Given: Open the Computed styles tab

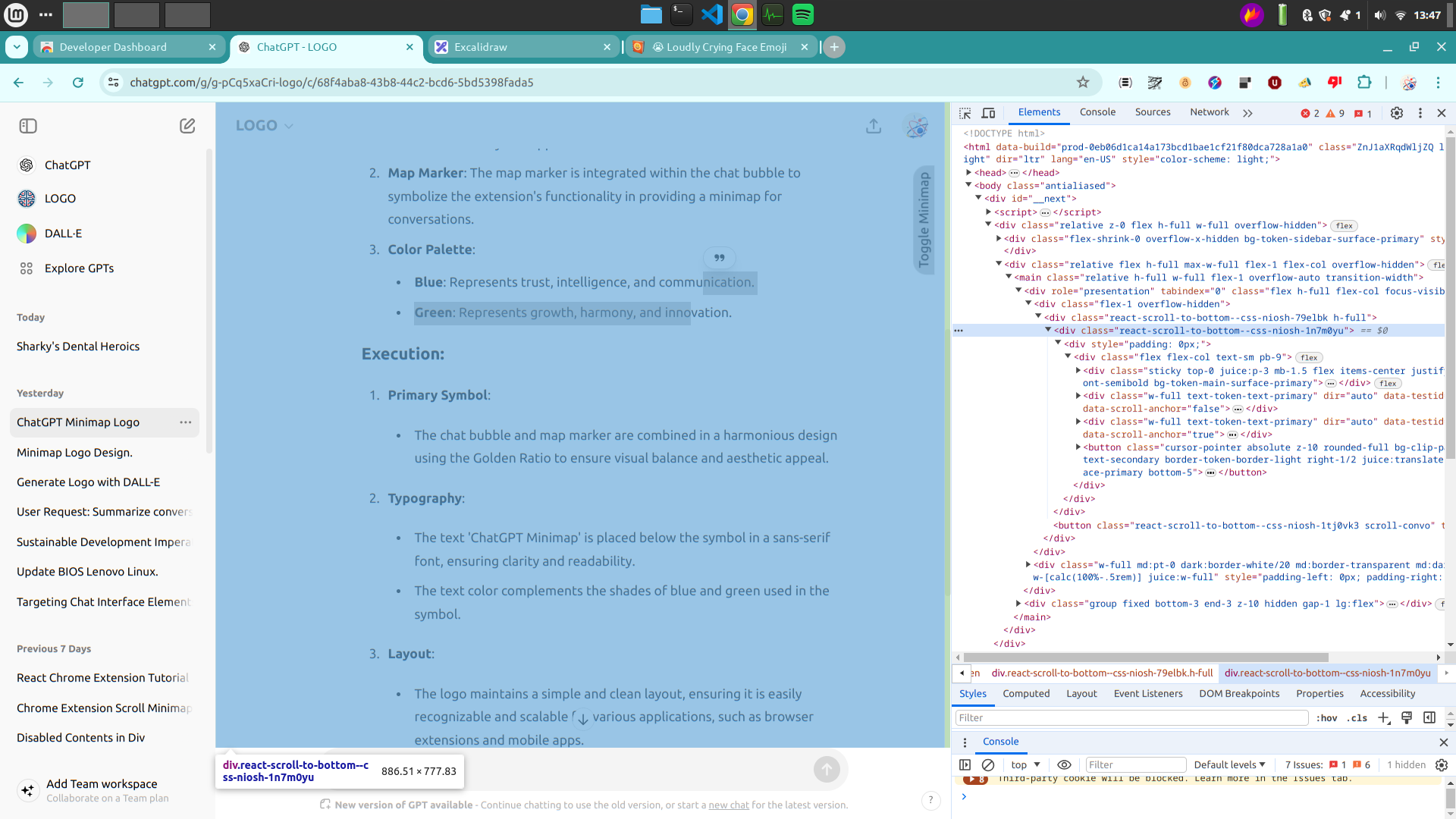Looking at the screenshot, I should point(1026,694).
